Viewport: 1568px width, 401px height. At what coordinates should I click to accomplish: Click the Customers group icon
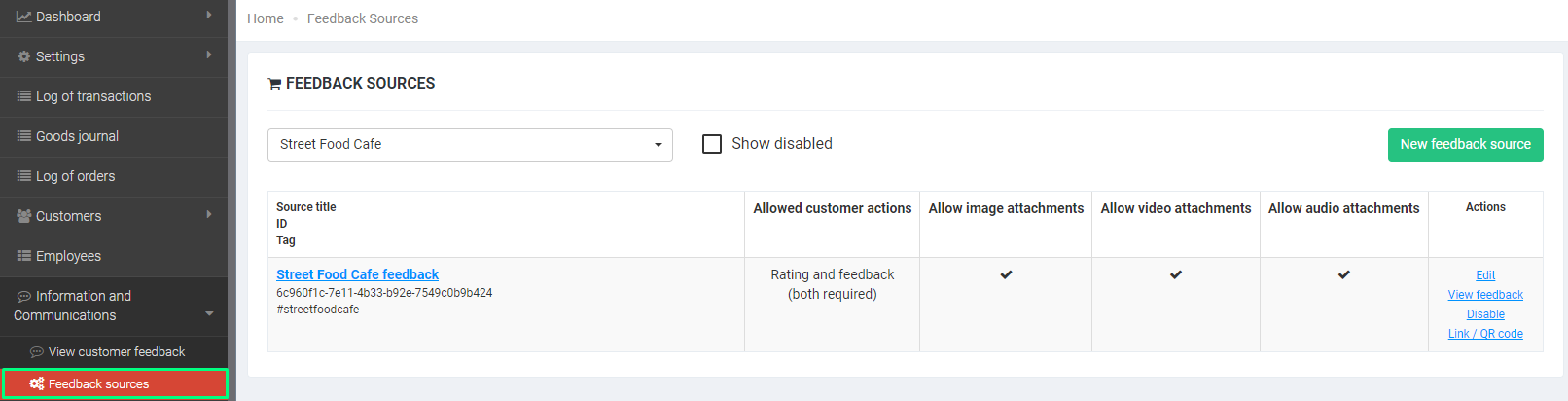[x=24, y=216]
